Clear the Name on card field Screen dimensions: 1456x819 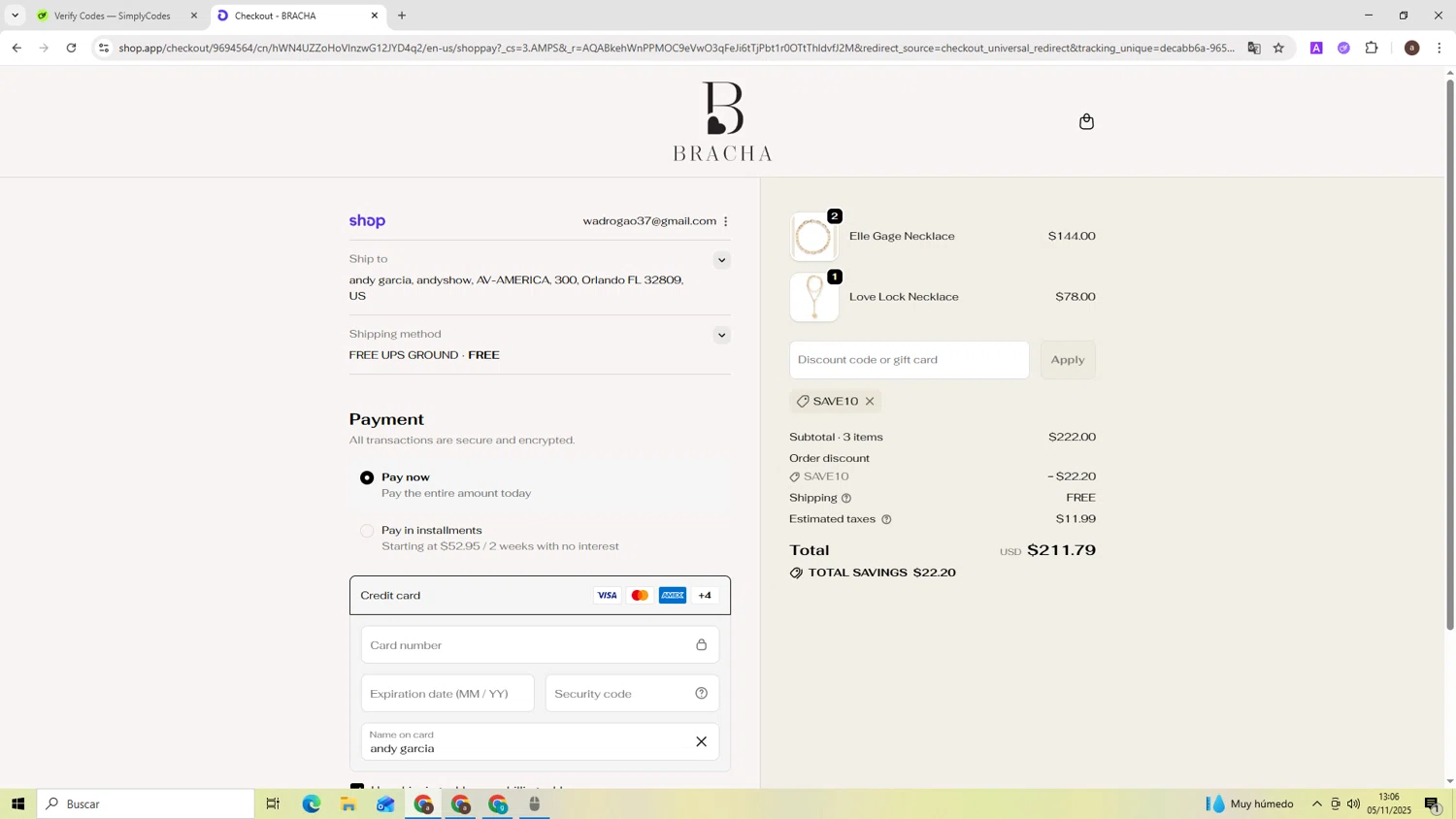[701, 742]
